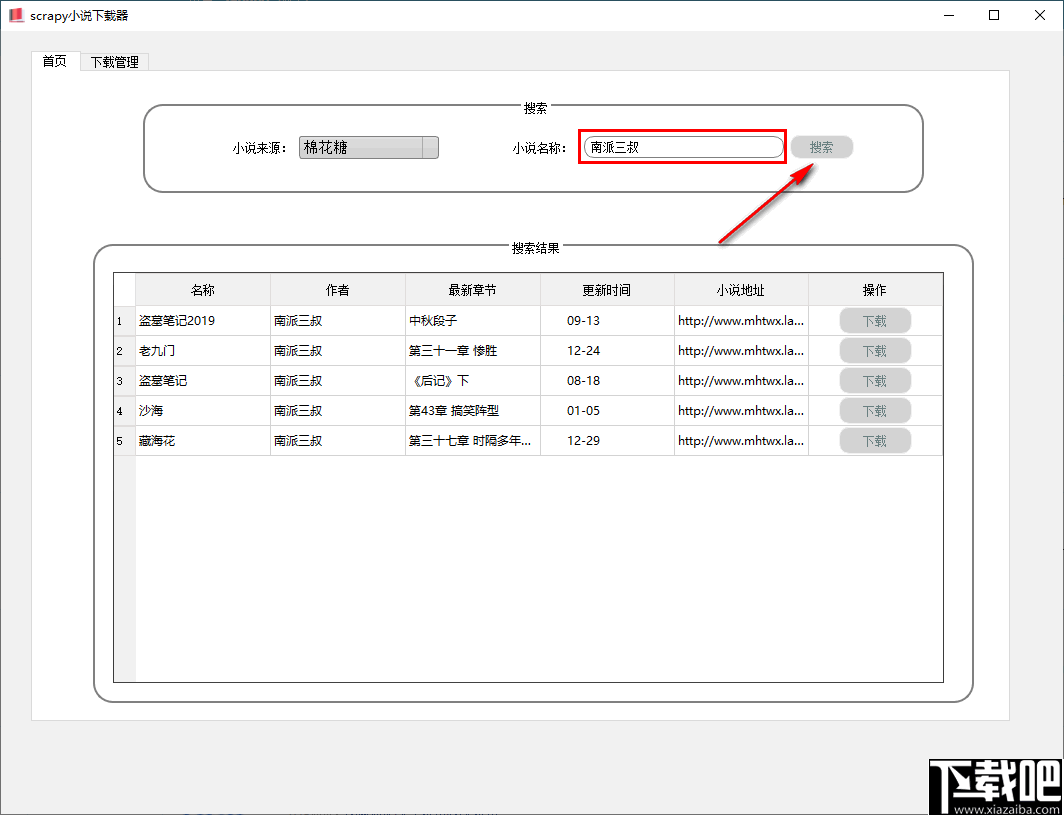
Task: Click inside the 小说名称 search input
Action: click(682, 147)
